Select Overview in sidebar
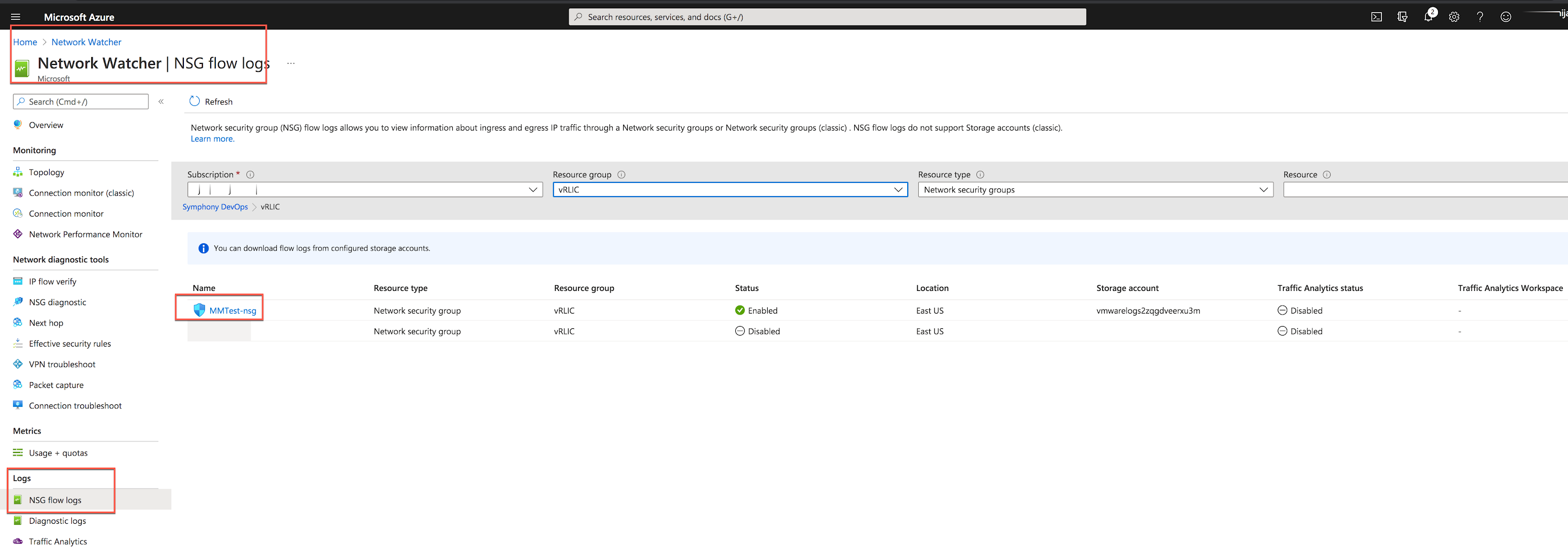Screen dimensions: 1568x551 point(46,125)
